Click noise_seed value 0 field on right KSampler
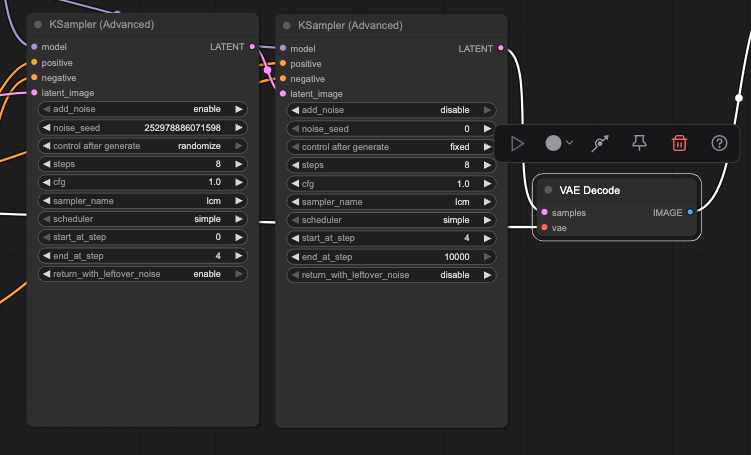 pyautogui.click(x=391, y=129)
